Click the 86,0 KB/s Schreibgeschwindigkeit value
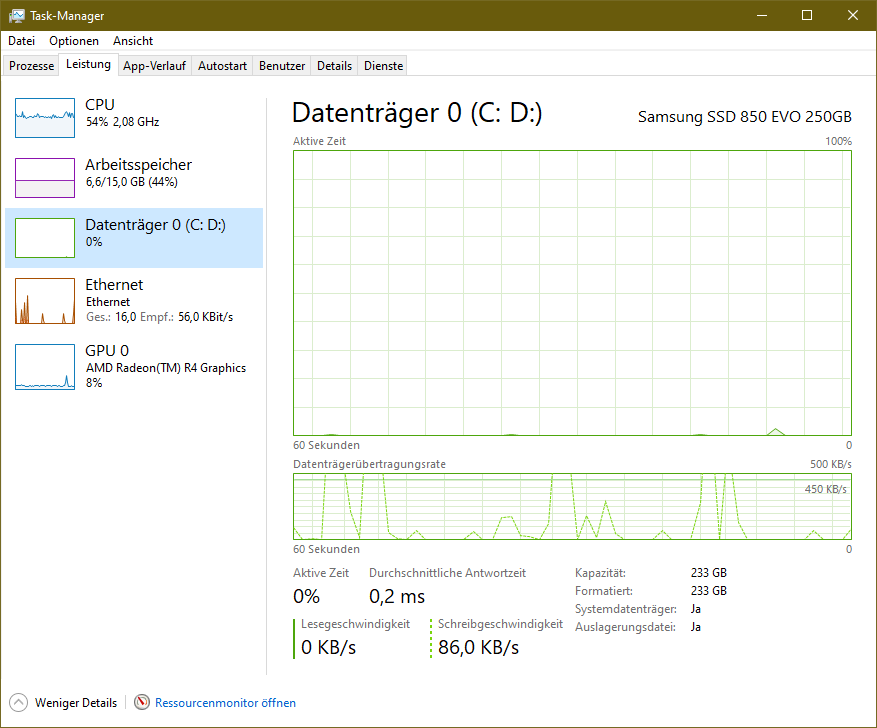 479,647
